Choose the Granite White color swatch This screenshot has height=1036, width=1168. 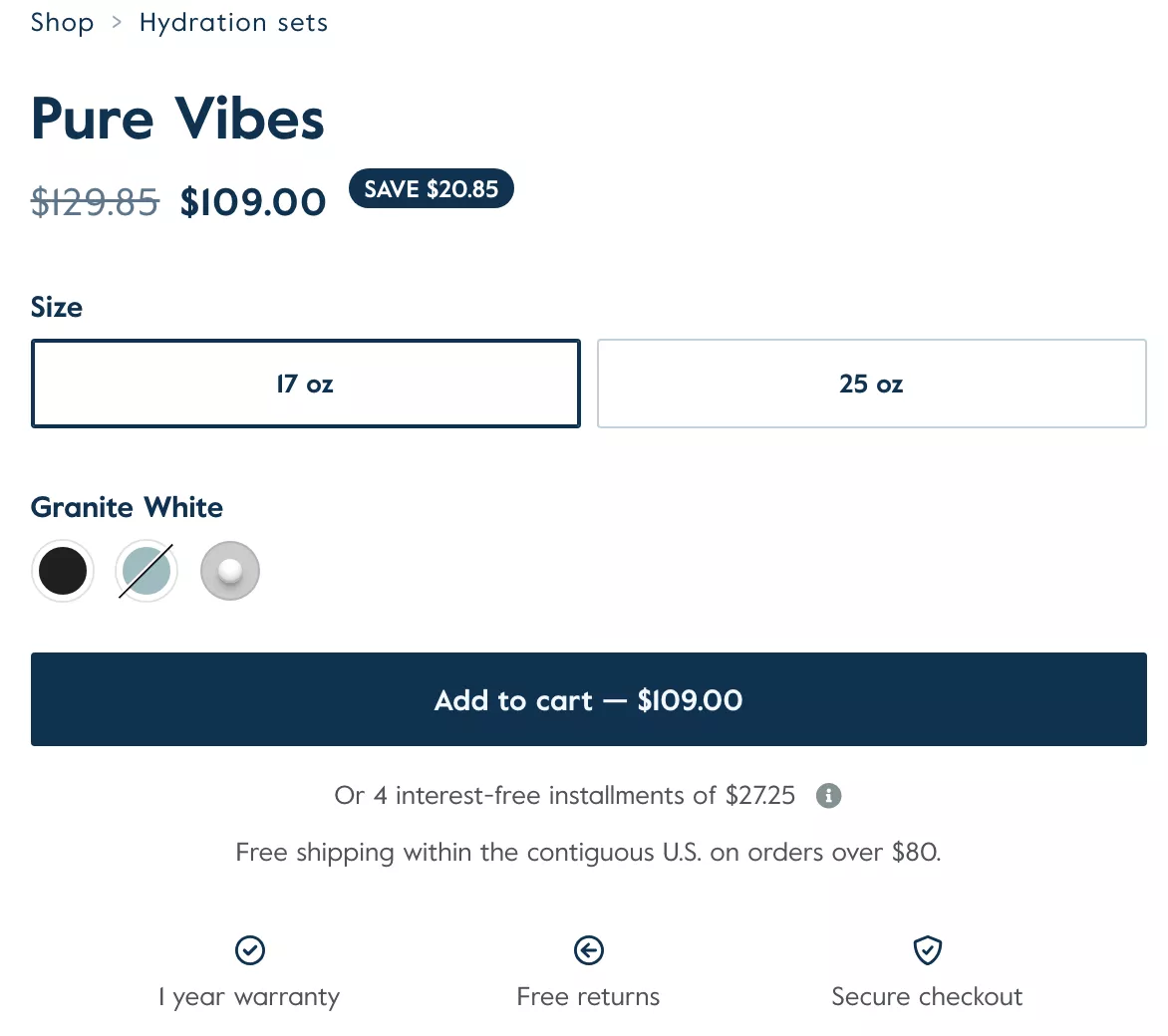pos(230,571)
